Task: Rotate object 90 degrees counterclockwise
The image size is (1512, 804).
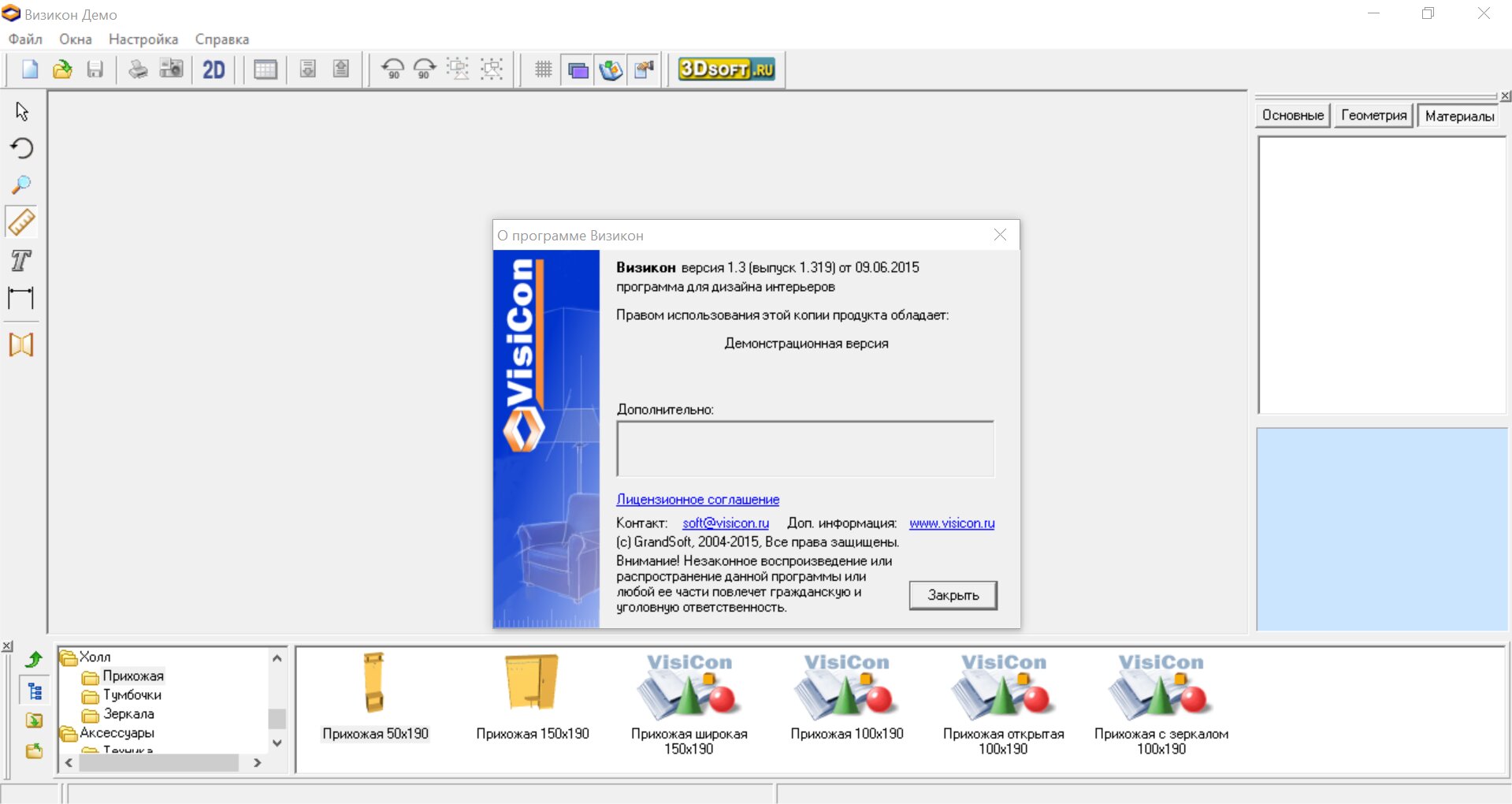Action: pos(392,70)
